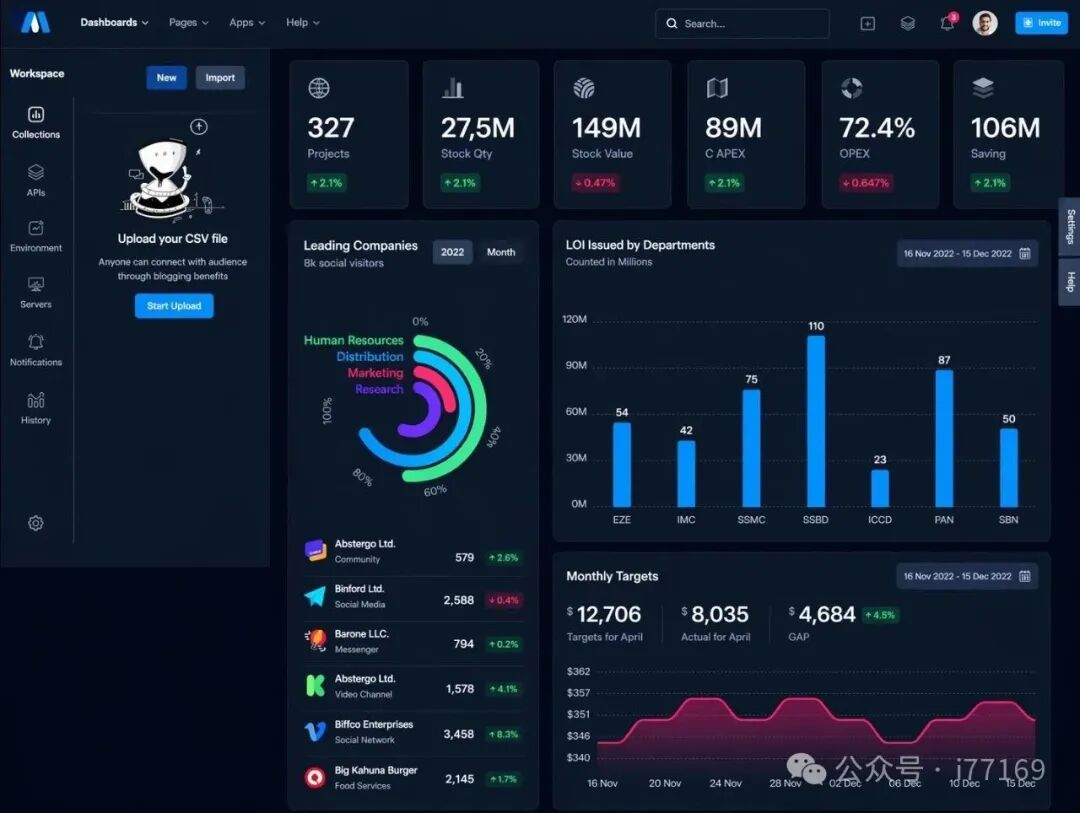Go to Environment in the sidebar
The image size is (1080, 813).
[36, 236]
